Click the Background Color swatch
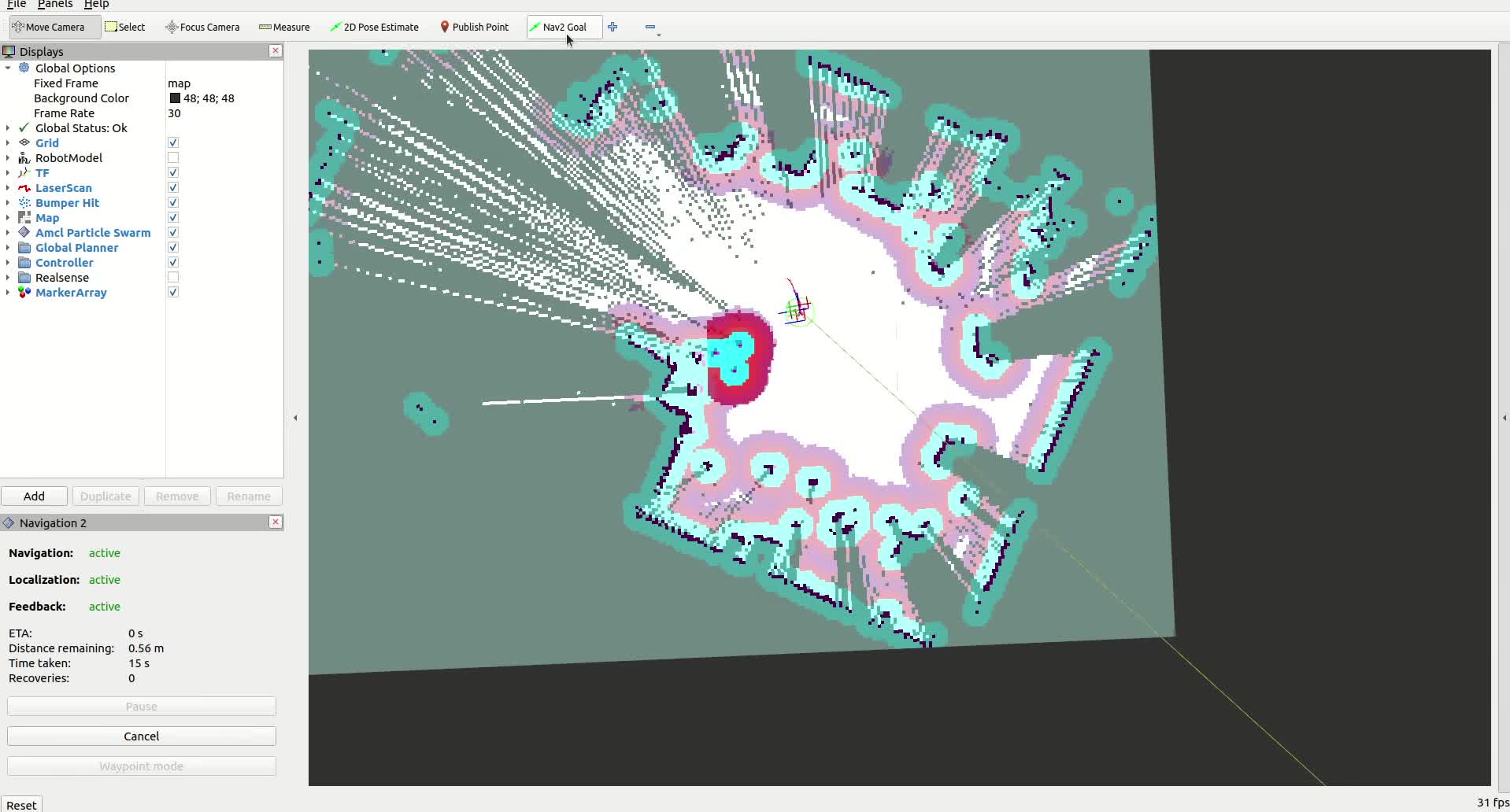Screen dimensions: 1510x812 pyautogui.click(x=174, y=98)
